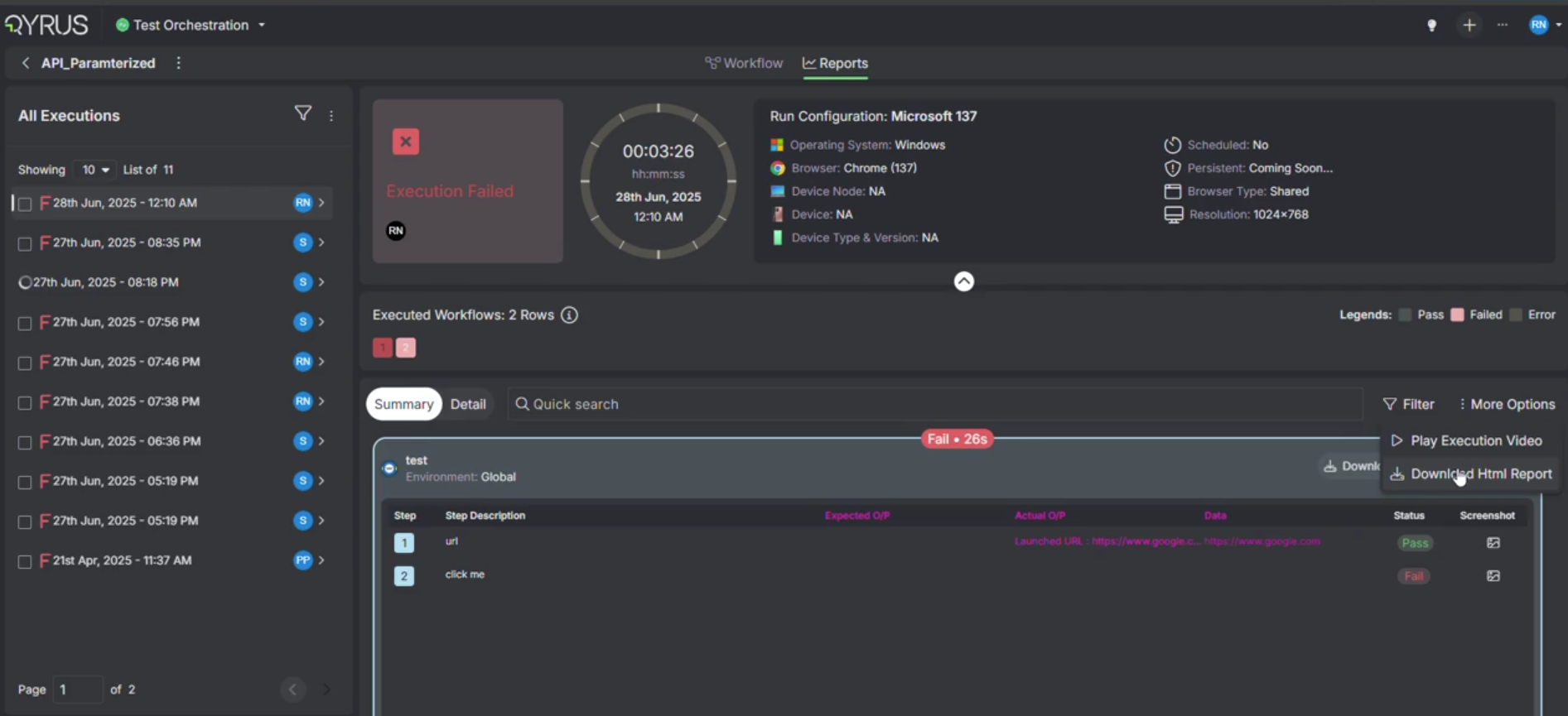This screenshot has width=1568, height=716.
Task: Open the lightbulb tips icon in header
Action: click(1431, 25)
